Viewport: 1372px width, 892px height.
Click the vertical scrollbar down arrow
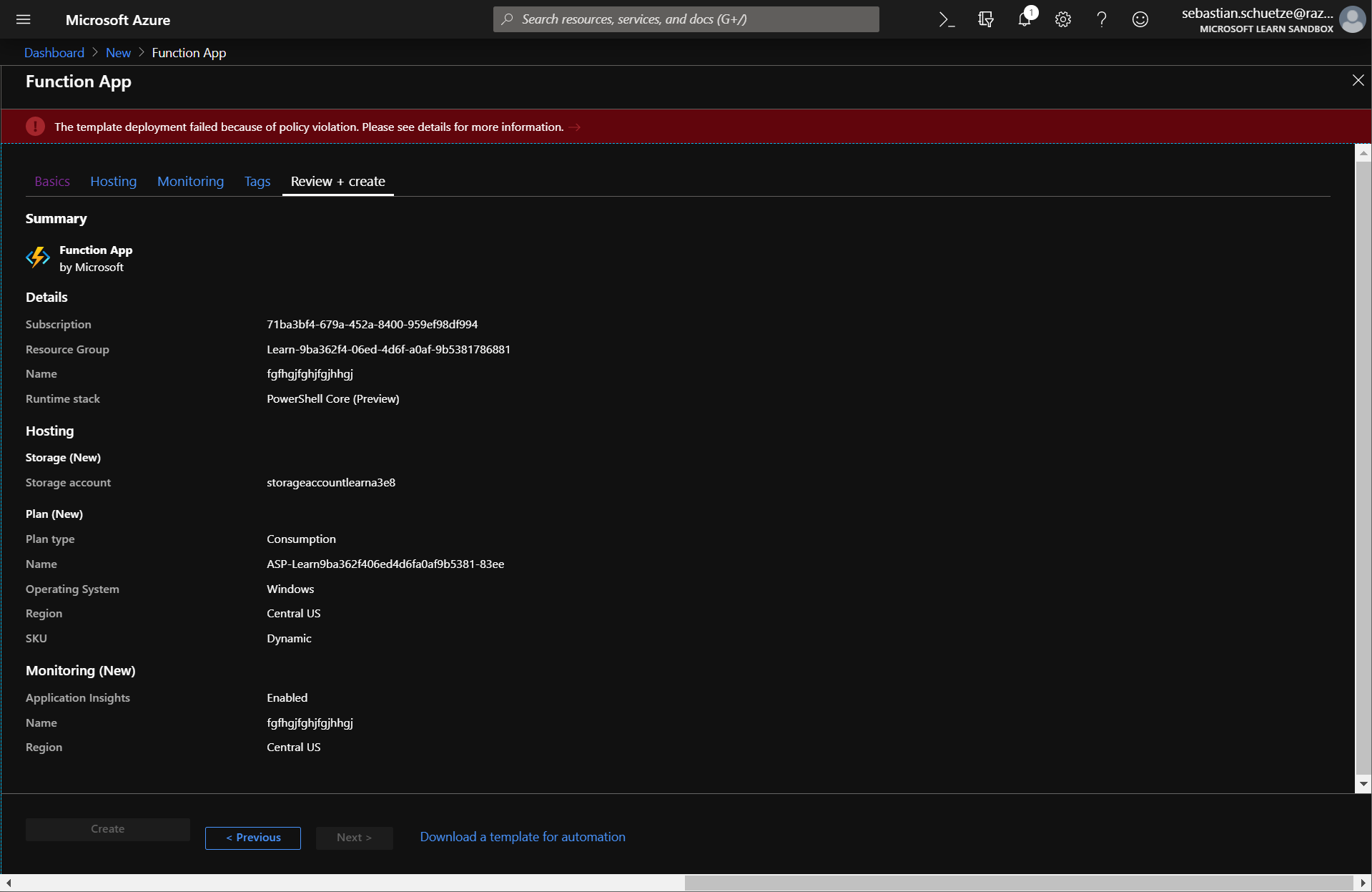tap(1363, 784)
